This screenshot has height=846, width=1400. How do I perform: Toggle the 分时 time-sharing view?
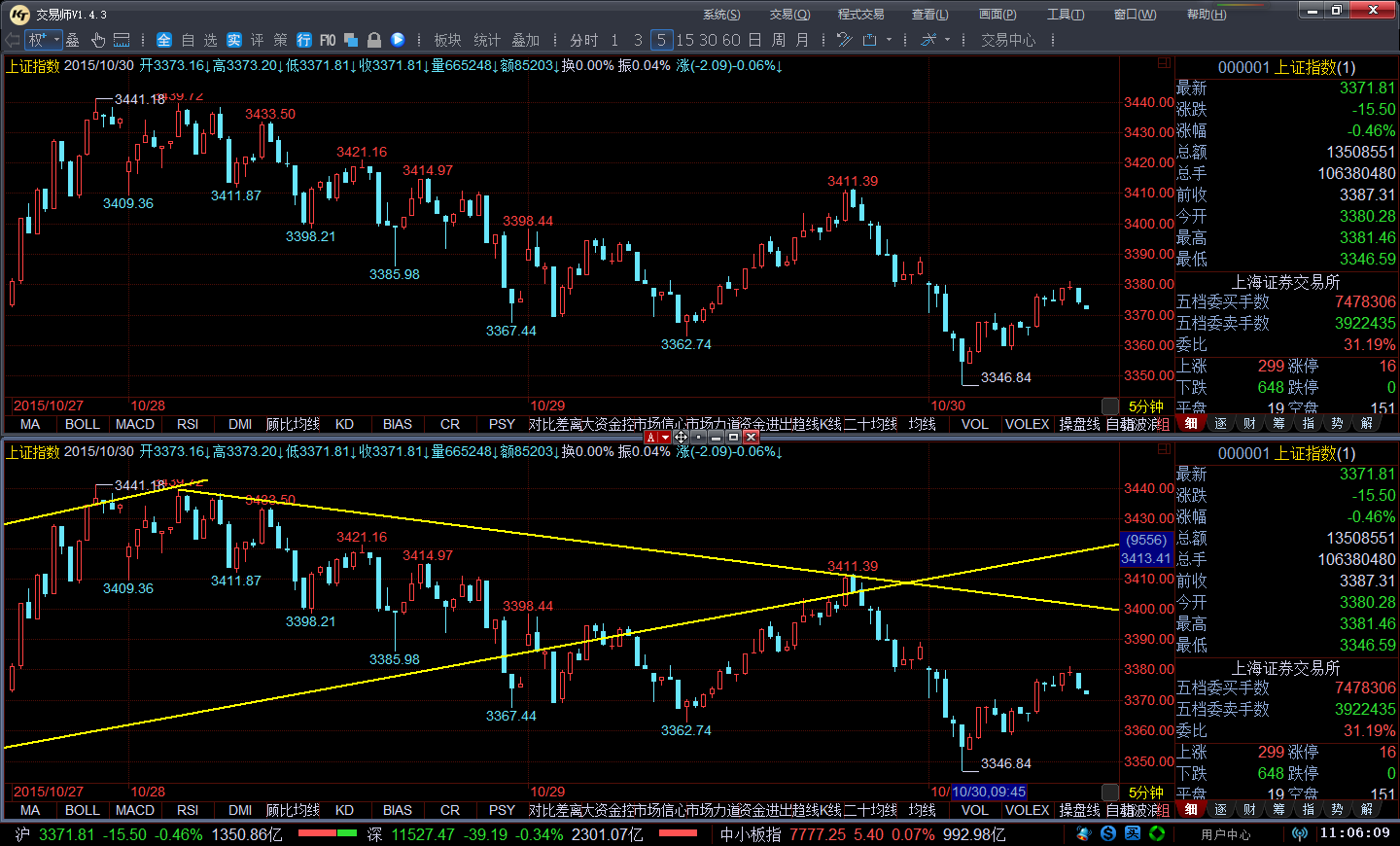(x=583, y=40)
